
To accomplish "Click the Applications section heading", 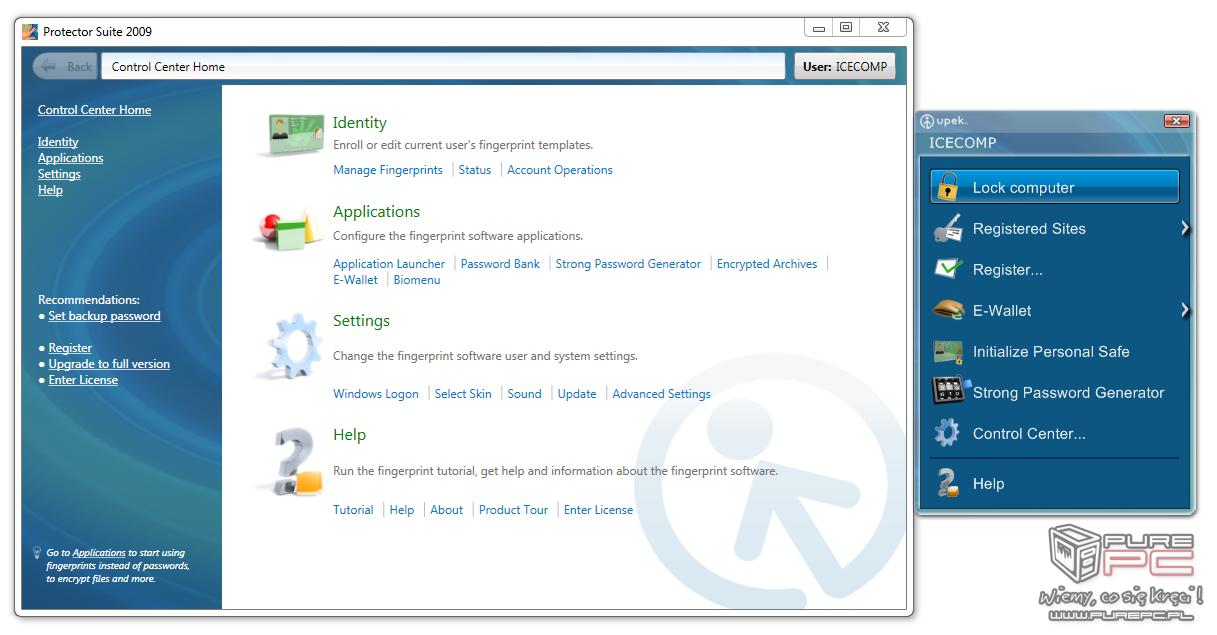I will point(376,212).
